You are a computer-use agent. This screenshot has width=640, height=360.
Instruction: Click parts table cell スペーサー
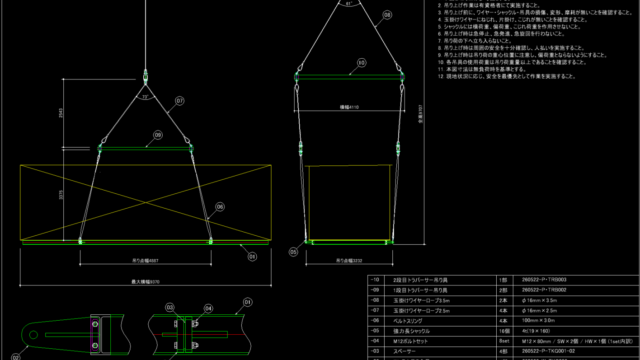pyautogui.click(x=404, y=351)
